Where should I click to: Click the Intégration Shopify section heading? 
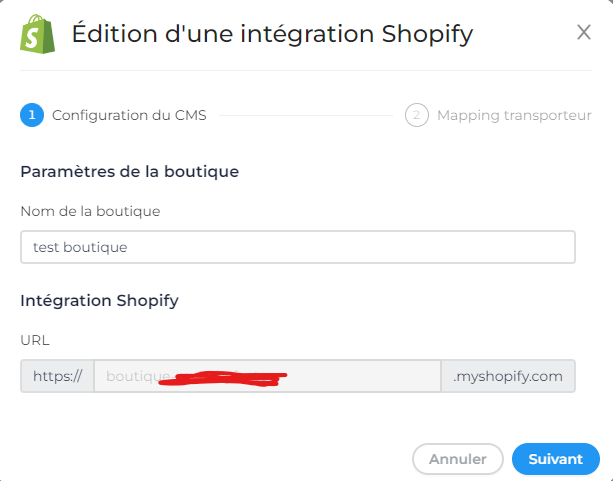point(100,301)
